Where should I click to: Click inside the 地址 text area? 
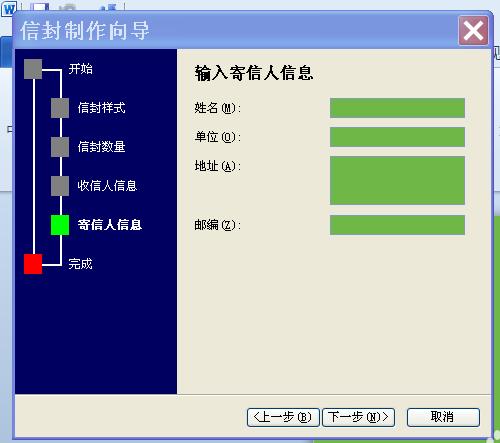pyautogui.click(x=397, y=180)
